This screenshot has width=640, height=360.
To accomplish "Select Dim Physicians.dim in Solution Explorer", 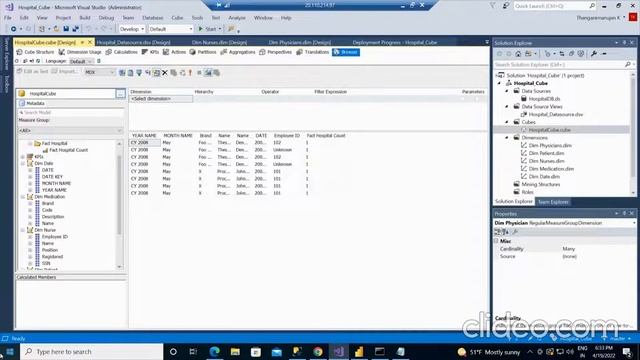I will [550, 145].
